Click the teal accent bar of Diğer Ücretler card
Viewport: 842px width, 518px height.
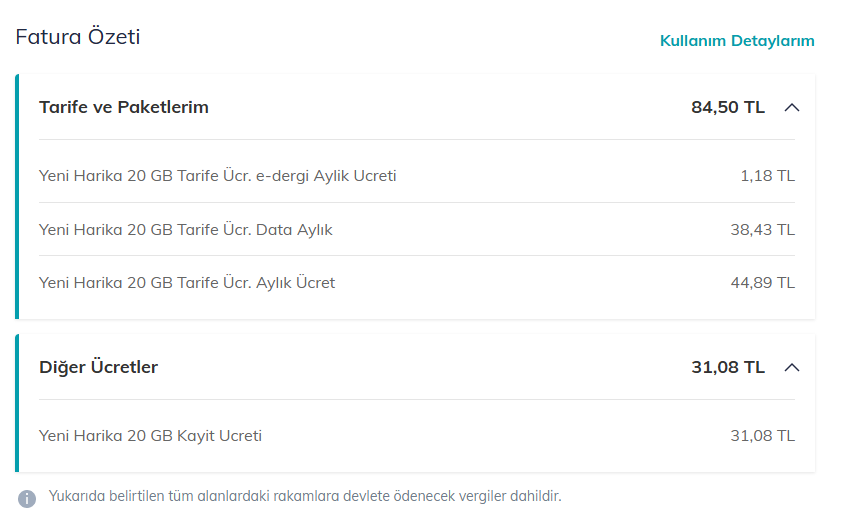point(17,403)
